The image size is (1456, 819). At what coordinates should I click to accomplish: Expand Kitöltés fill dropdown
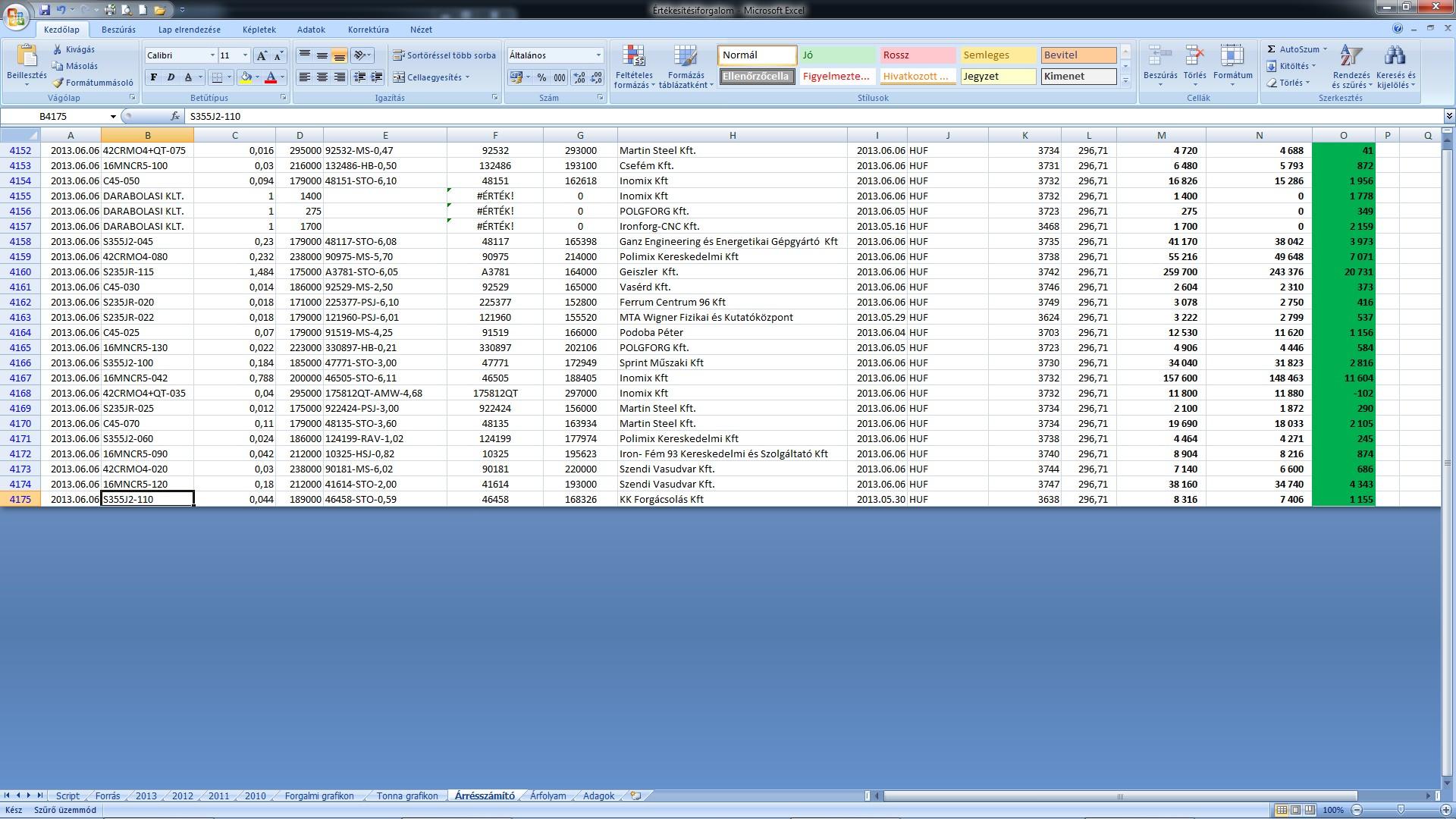(x=1313, y=66)
